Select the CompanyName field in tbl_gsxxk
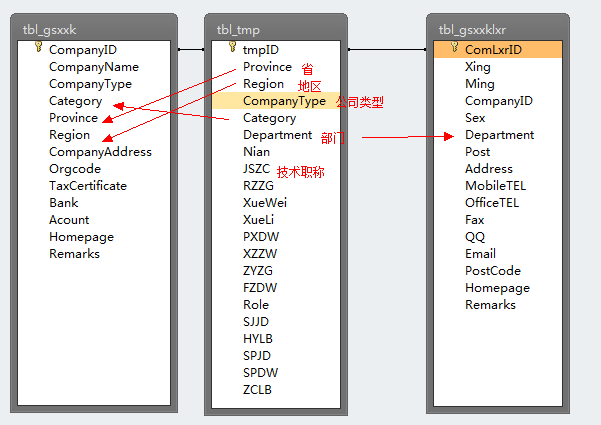Viewport: 601px width, 425px height. tap(94, 67)
